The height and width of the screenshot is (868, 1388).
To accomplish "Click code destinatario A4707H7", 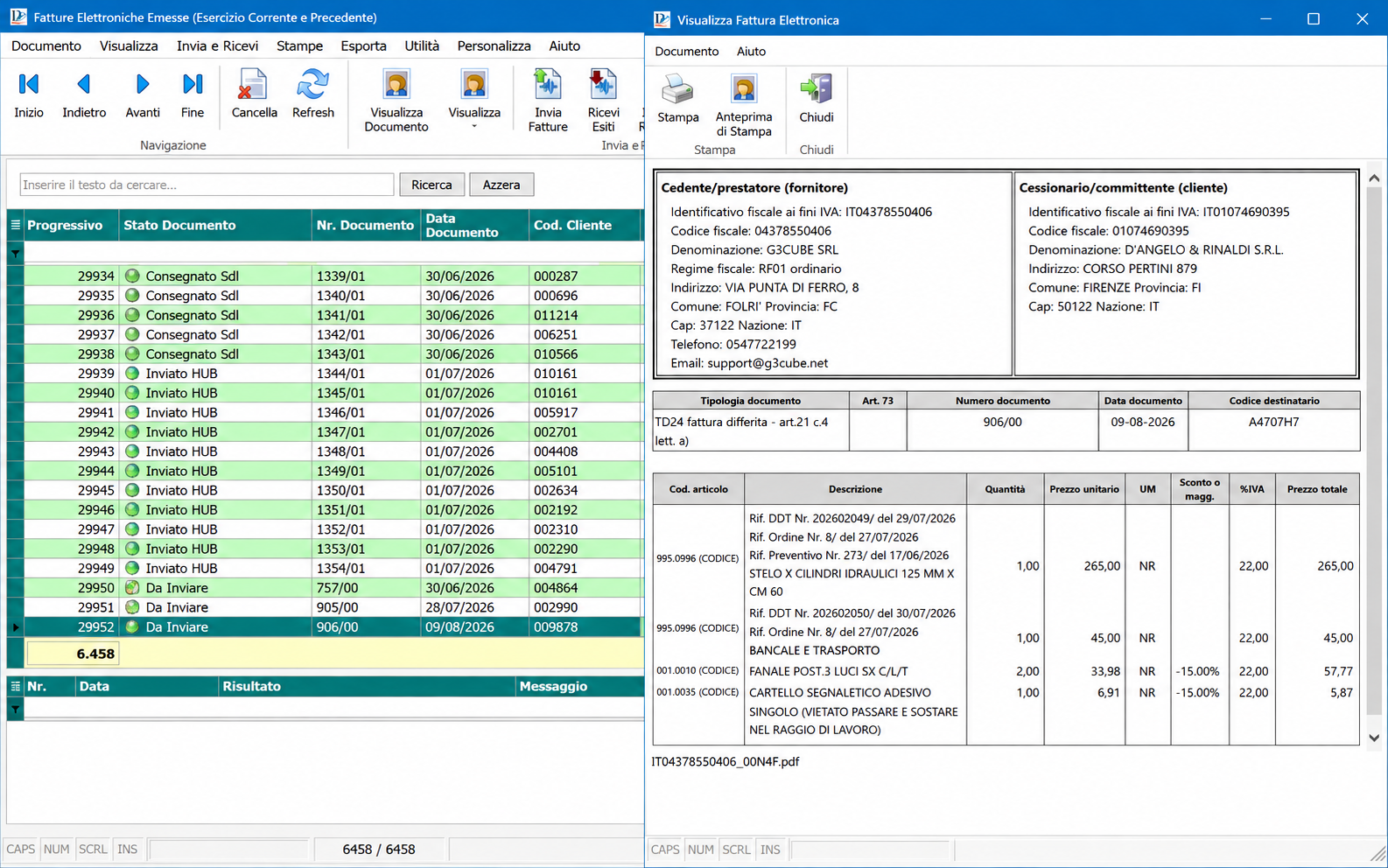I will pos(1273,422).
